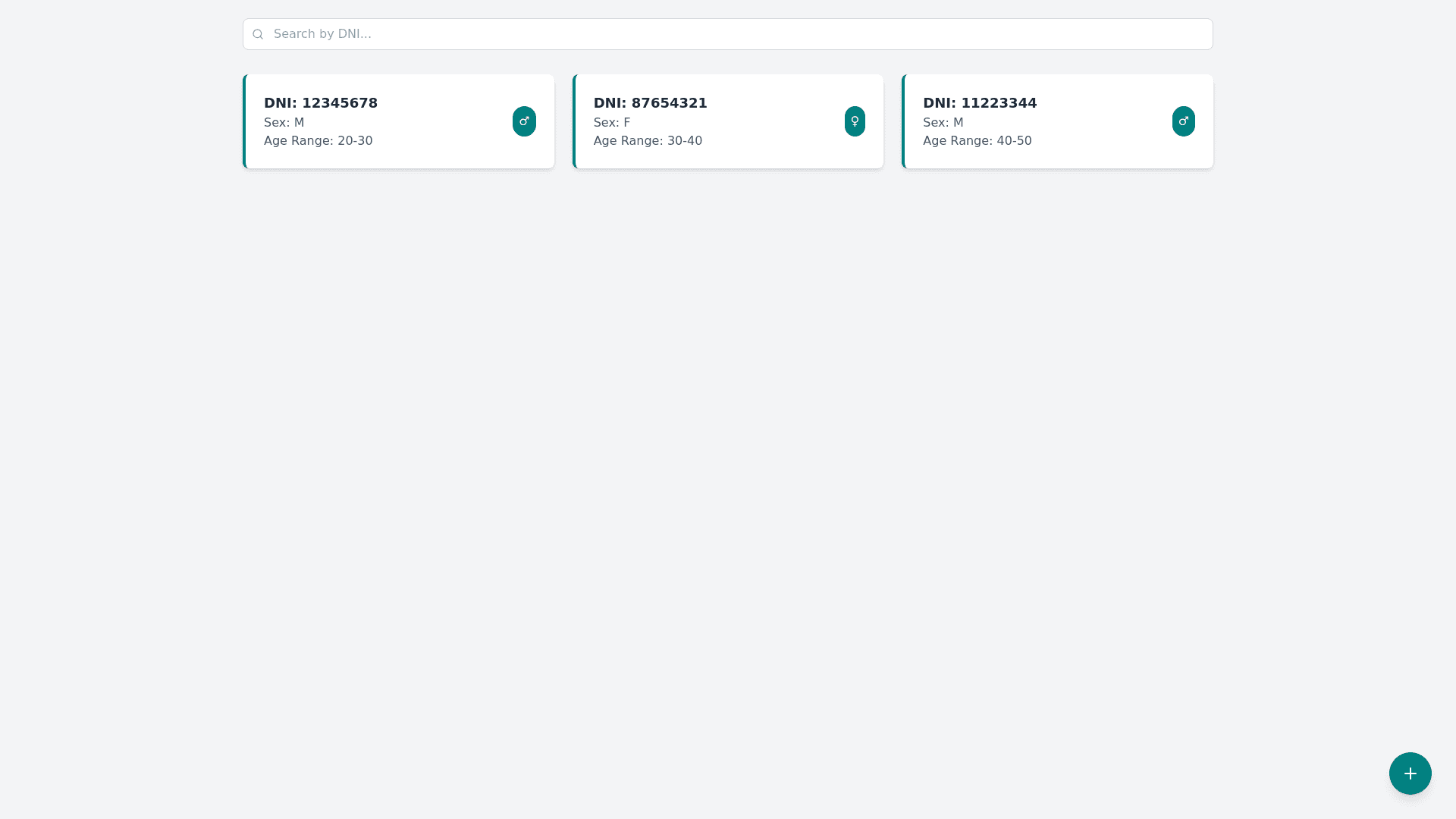The width and height of the screenshot is (1456, 819).
Task: Click teal left border of first card
Action: pos(244,121)
